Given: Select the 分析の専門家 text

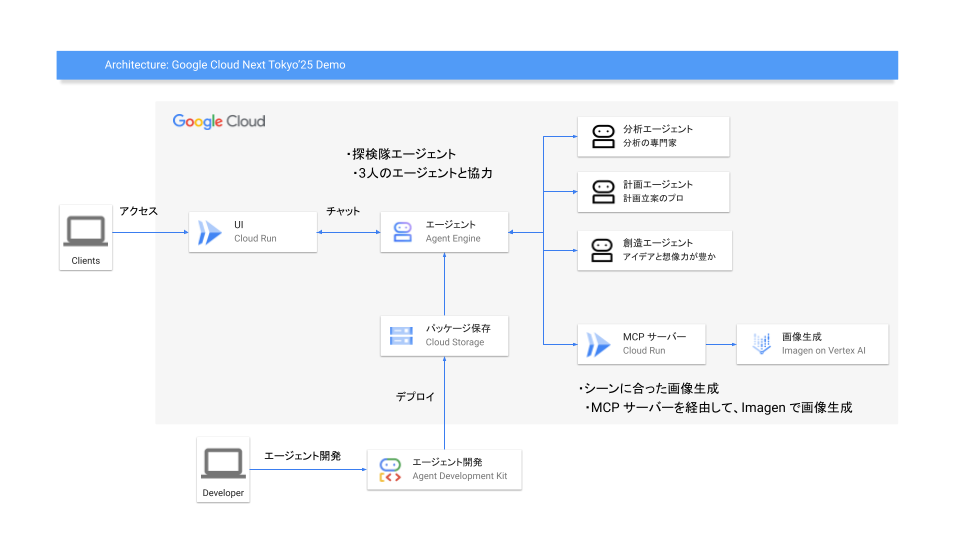Looking at the screenshot, I should pyautogui.click(x=650, y=143).
